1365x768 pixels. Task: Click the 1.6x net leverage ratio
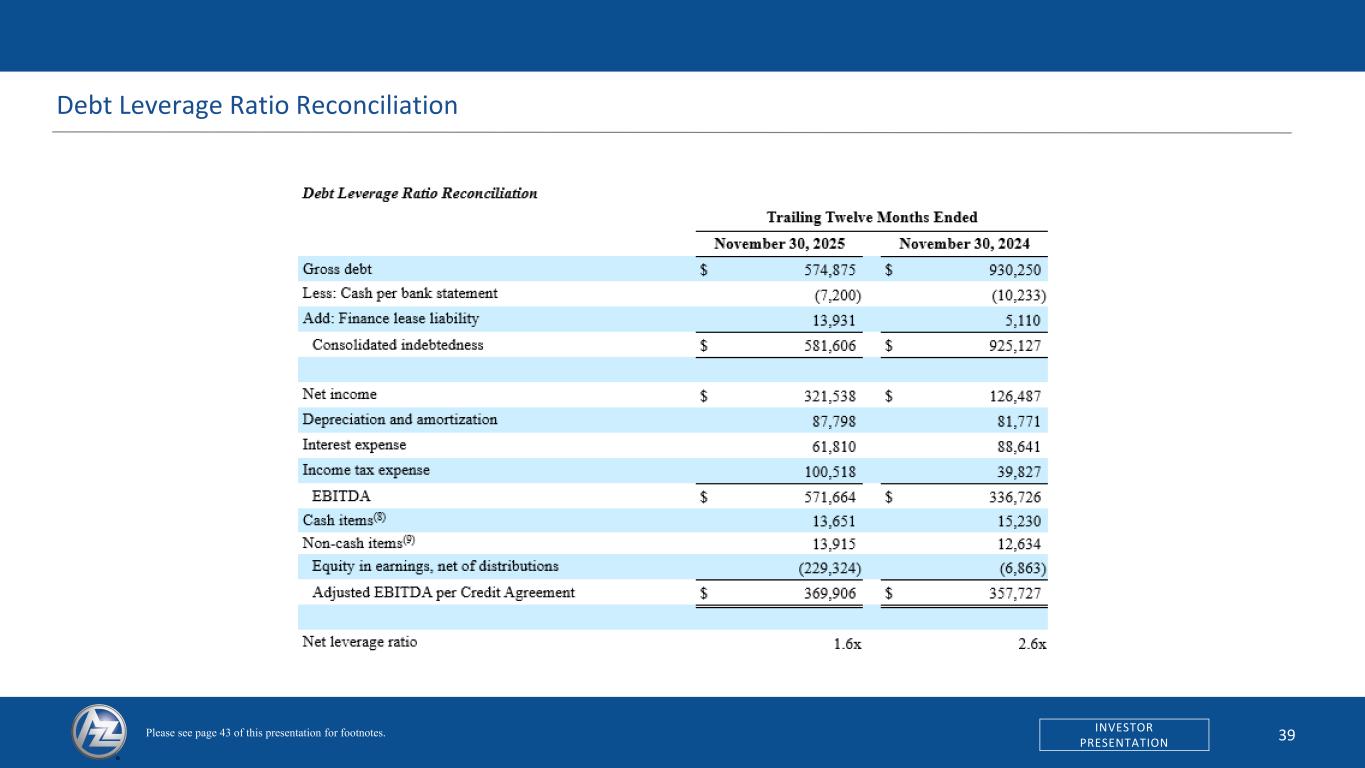(x=846, y=643)
